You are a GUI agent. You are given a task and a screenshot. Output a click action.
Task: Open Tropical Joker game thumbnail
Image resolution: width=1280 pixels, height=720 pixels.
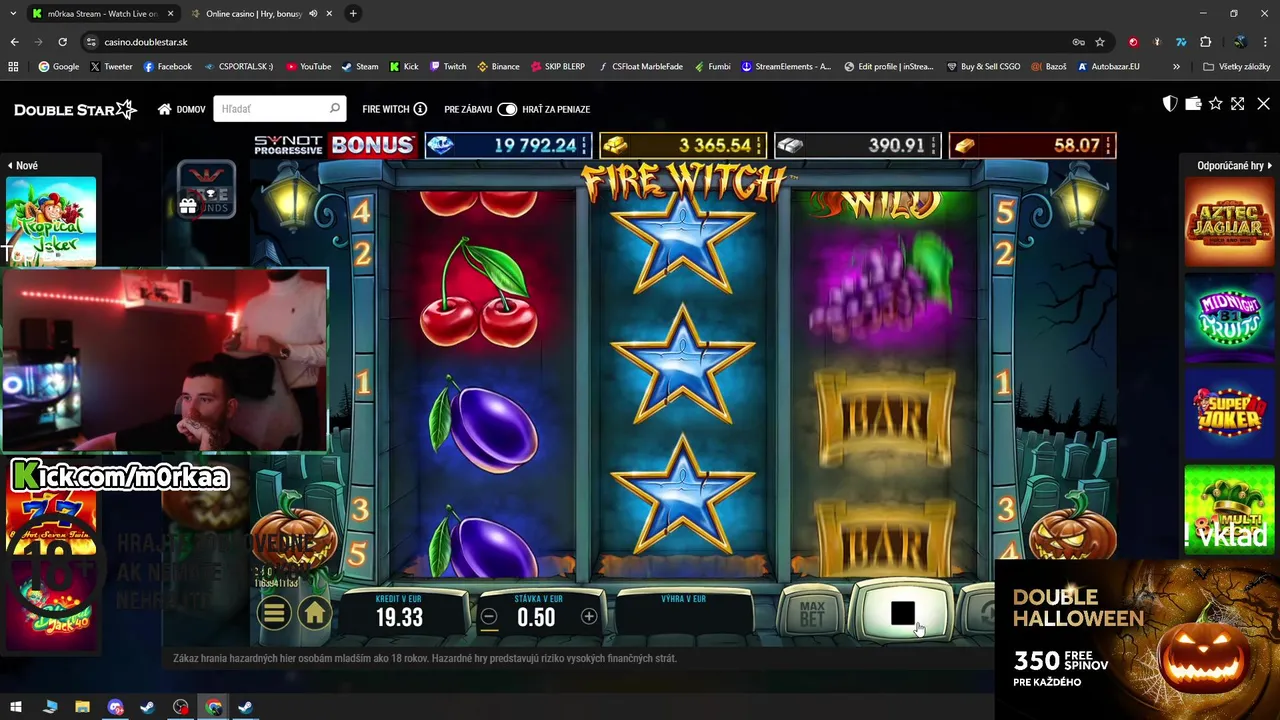pyautogui.click(x=51, y=222)
